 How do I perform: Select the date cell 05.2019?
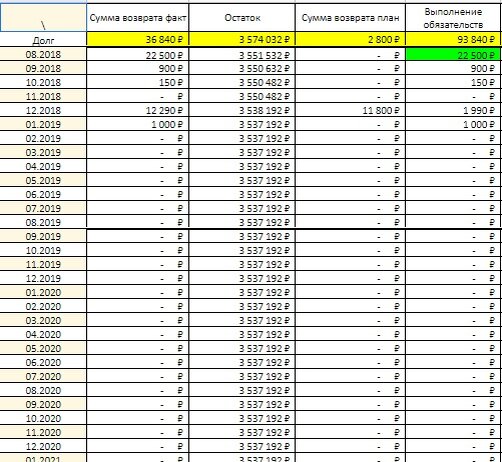click(x=43, y=180)
